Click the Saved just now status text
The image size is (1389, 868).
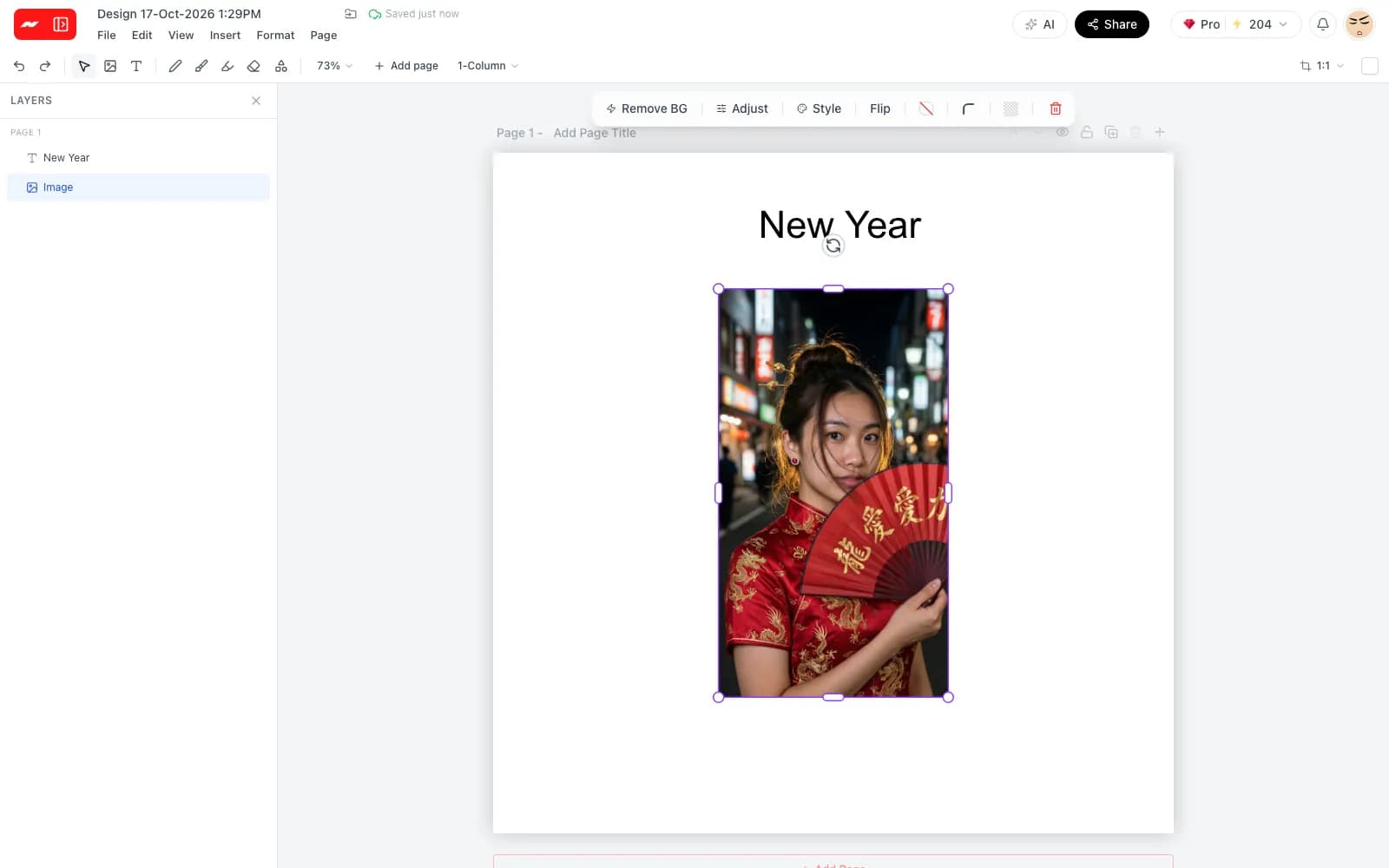422,14
